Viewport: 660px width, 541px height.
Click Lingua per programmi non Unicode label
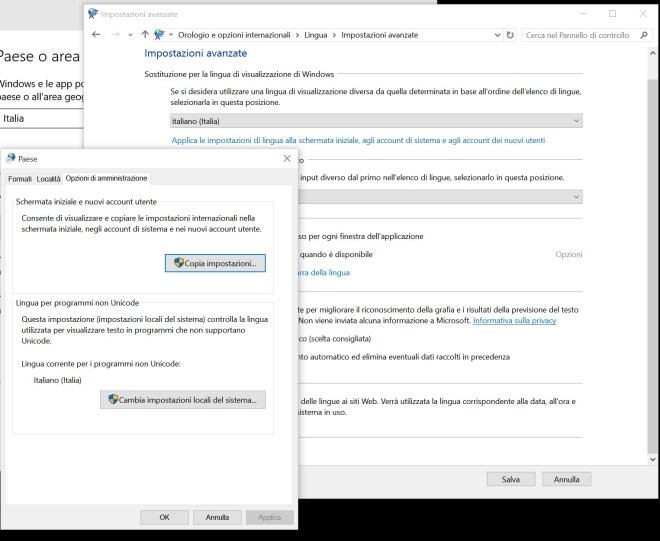point(77,303)
